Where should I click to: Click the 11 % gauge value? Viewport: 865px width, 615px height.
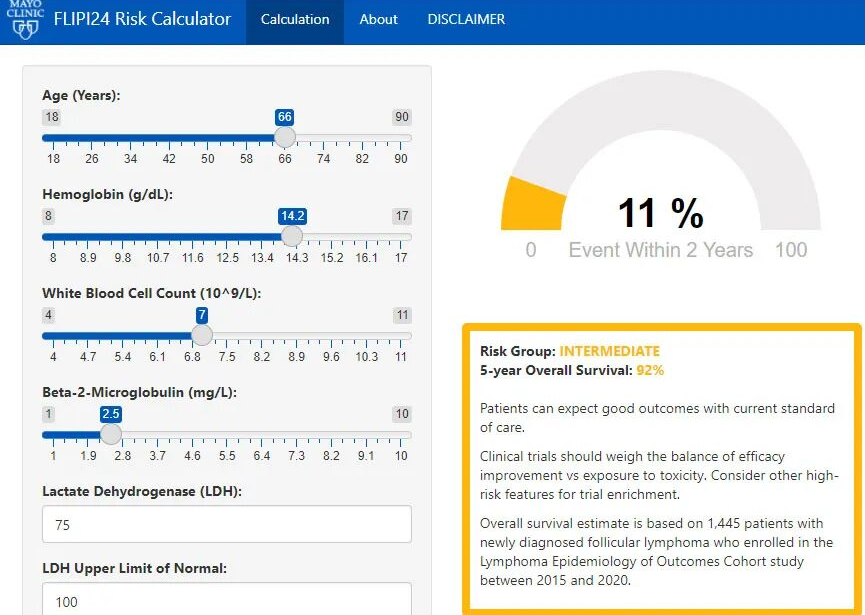[x=660, y=213]
